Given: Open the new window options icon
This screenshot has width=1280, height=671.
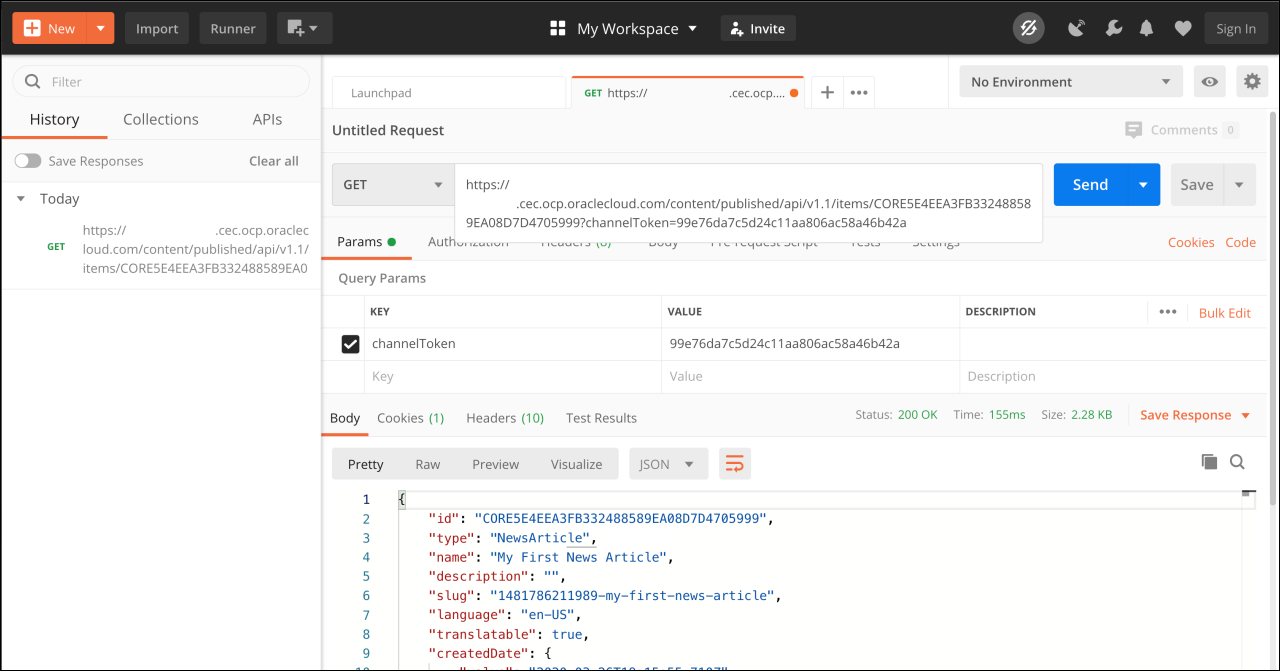Looking at the screenshot, I should coord(304,28).
